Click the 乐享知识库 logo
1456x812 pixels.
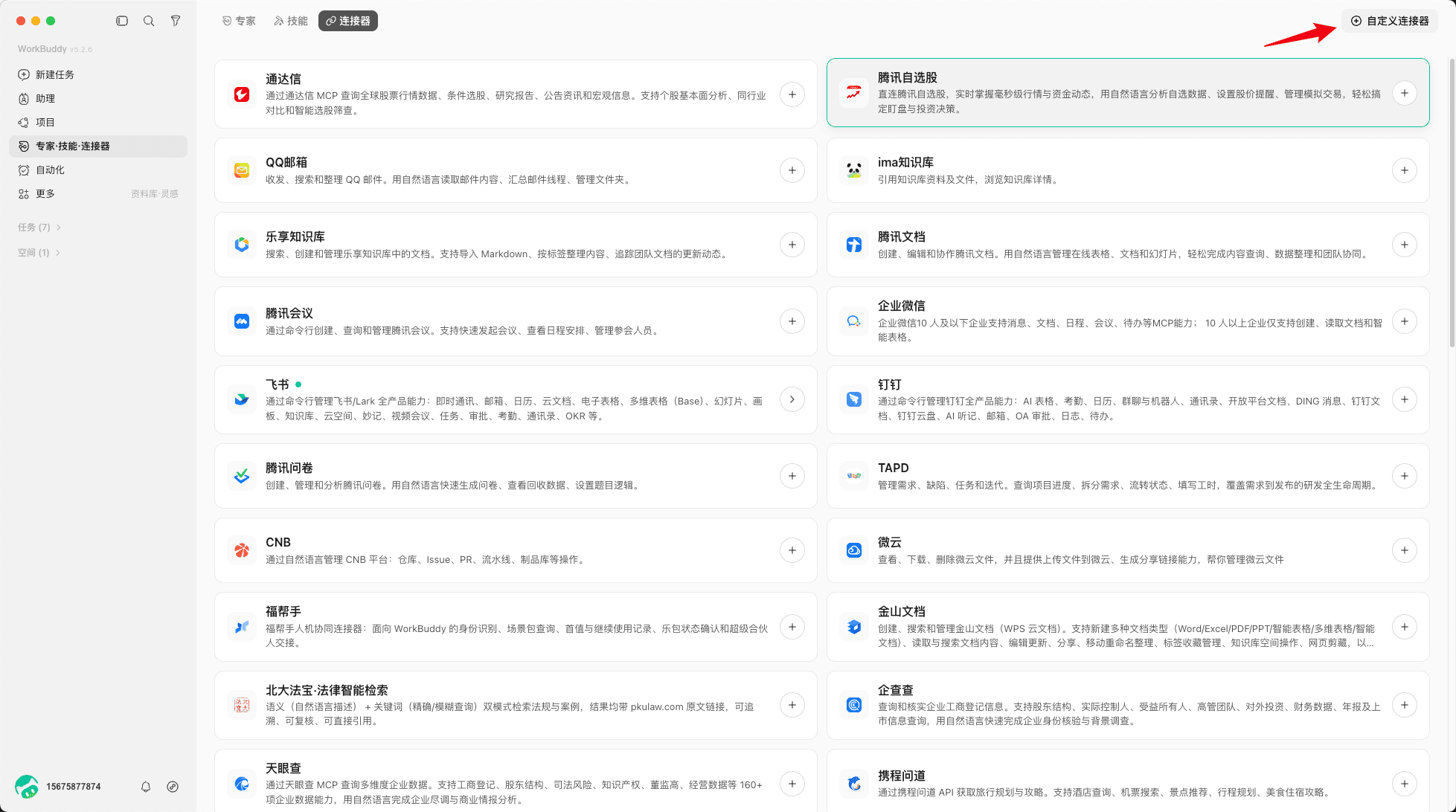point(242,245)
